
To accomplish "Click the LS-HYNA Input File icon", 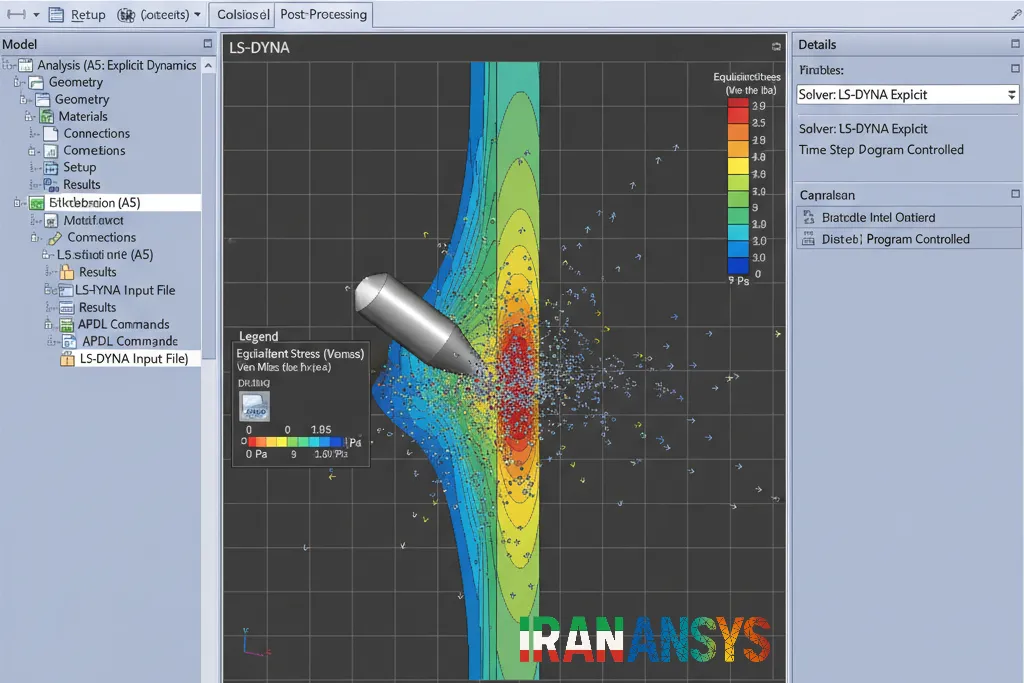I will pyautogui.click(x=65, y=290).
